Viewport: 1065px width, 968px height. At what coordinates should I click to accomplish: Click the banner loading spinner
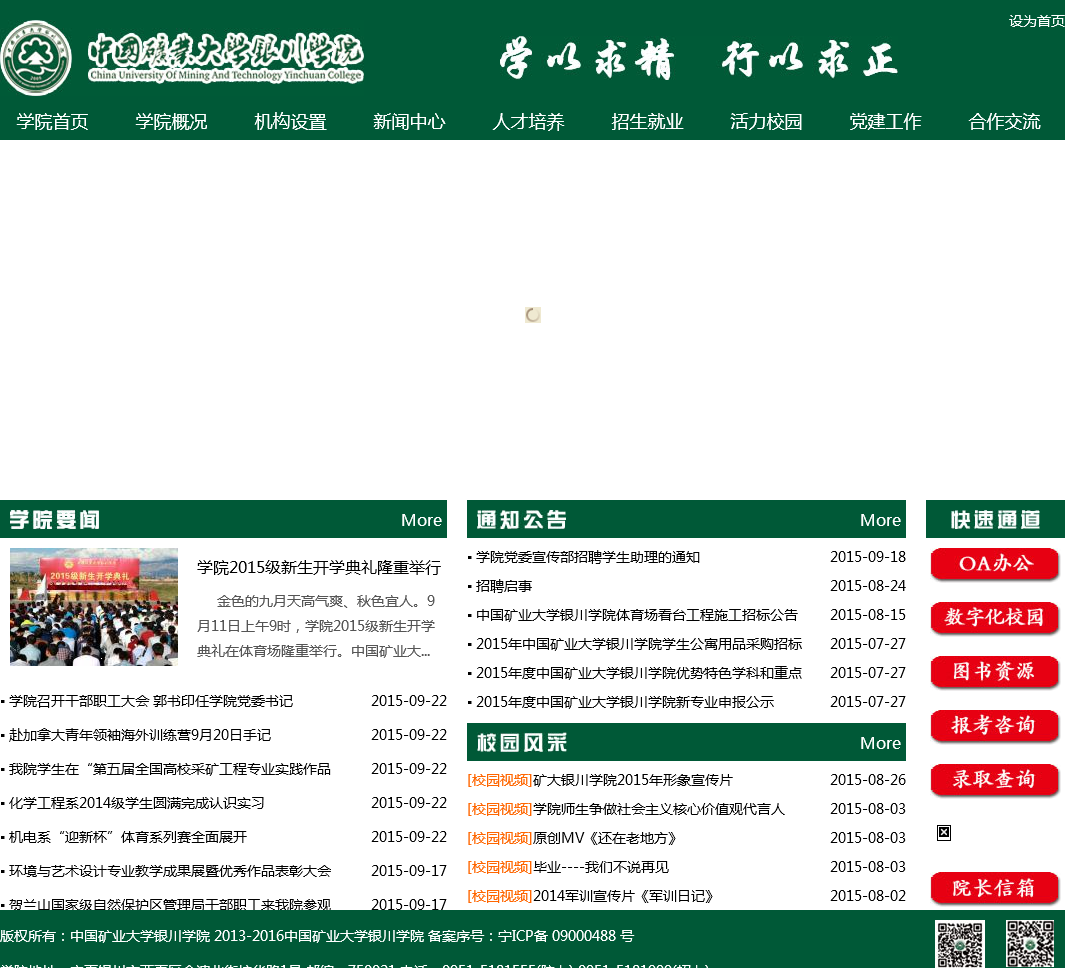click(x=533, y=315)
